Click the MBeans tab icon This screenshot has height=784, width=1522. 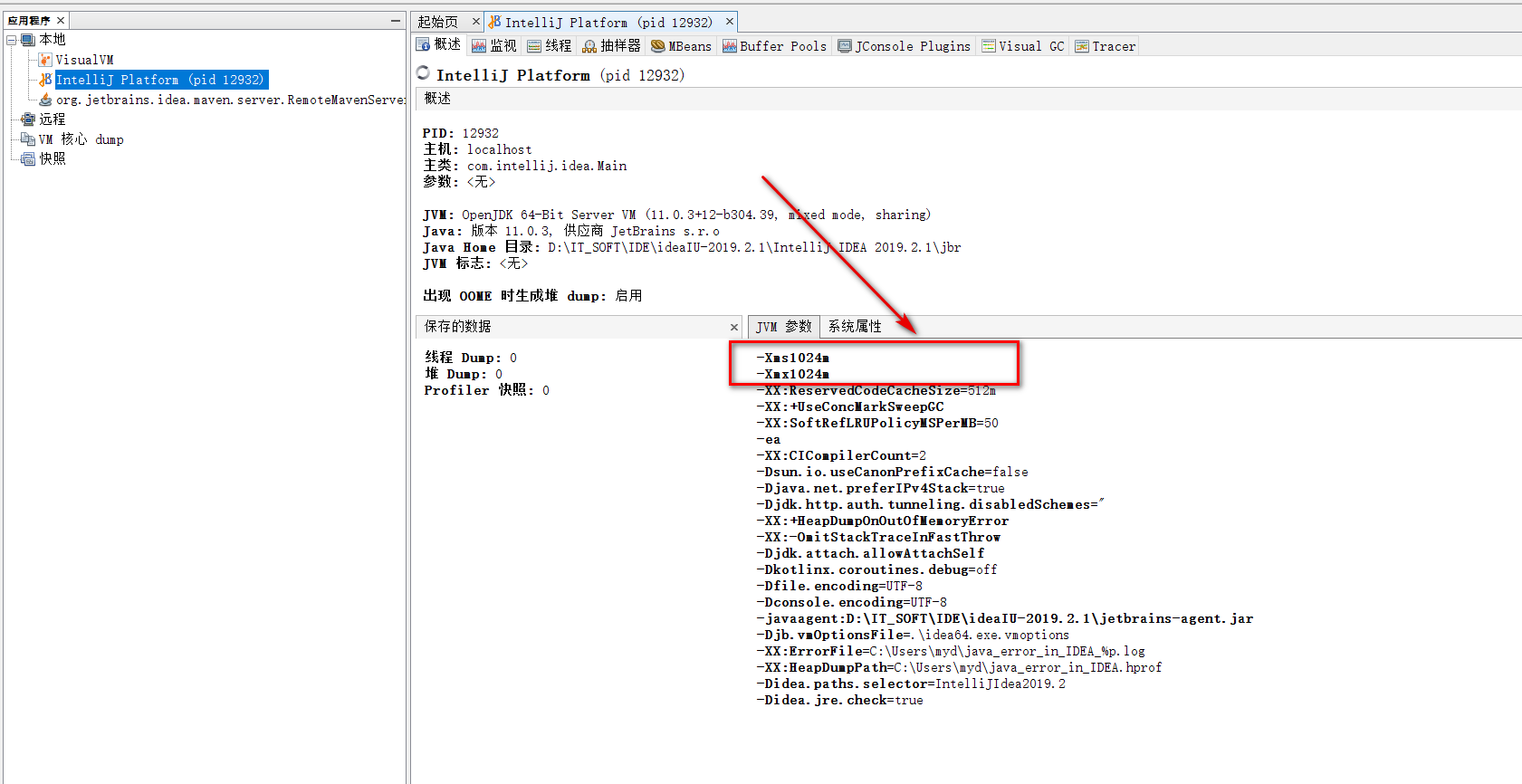coord(658,46)
